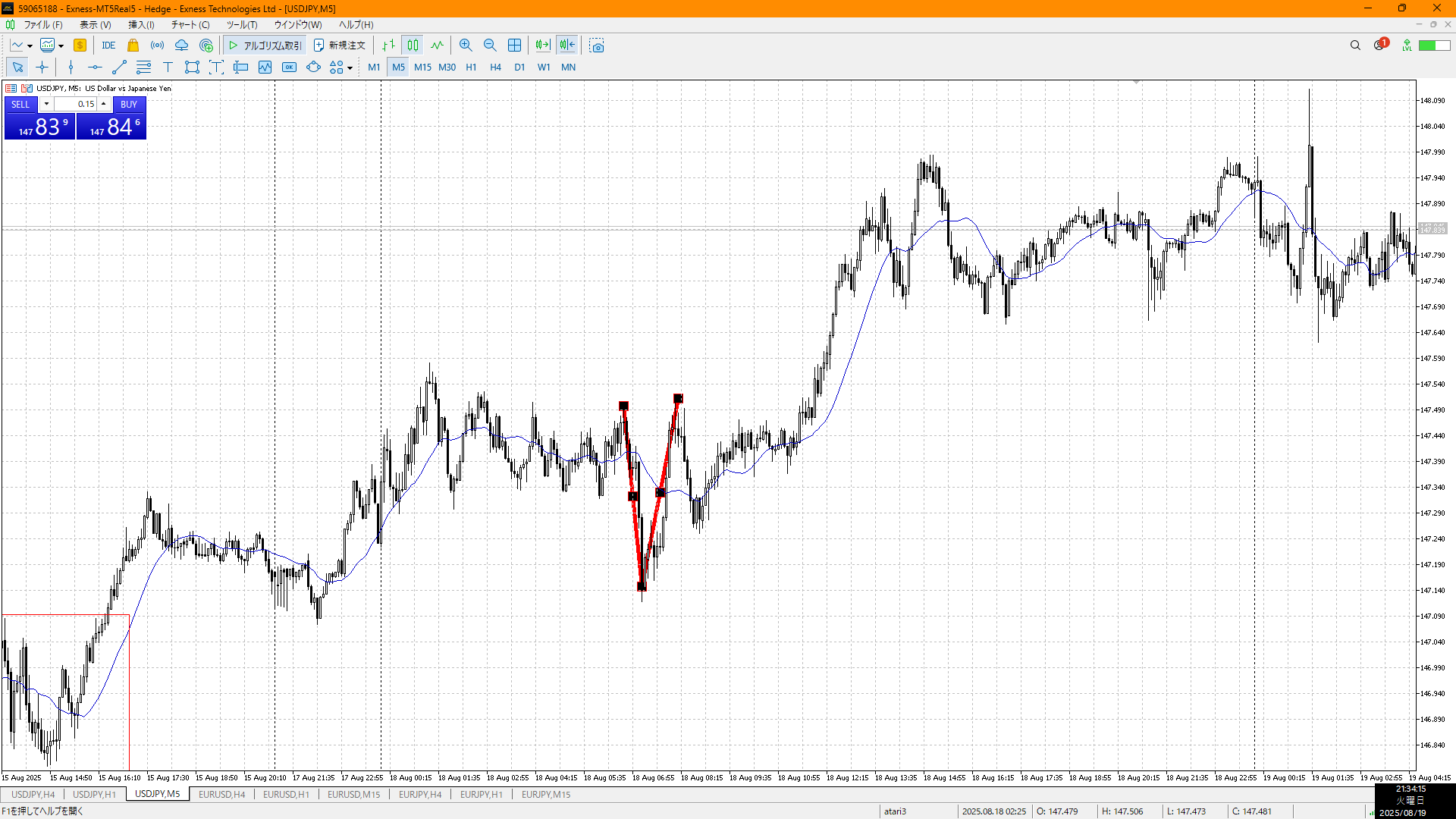Switch timeframe to M15
The image size is (1456, 819).
[x=422, y=67]
